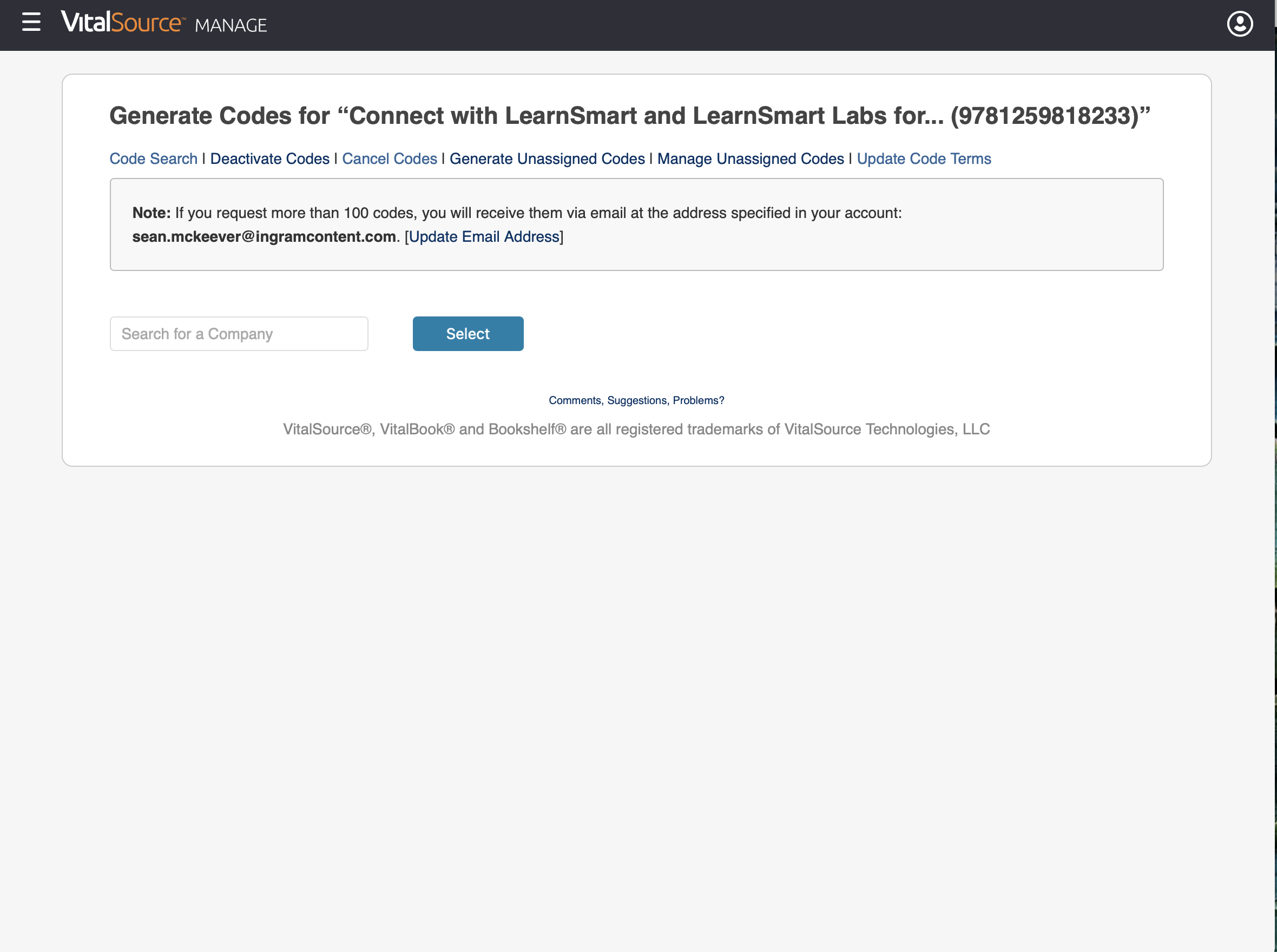Click the Update Code Terms link
This screenshot has height=952, width=1277.
(924, 158)
